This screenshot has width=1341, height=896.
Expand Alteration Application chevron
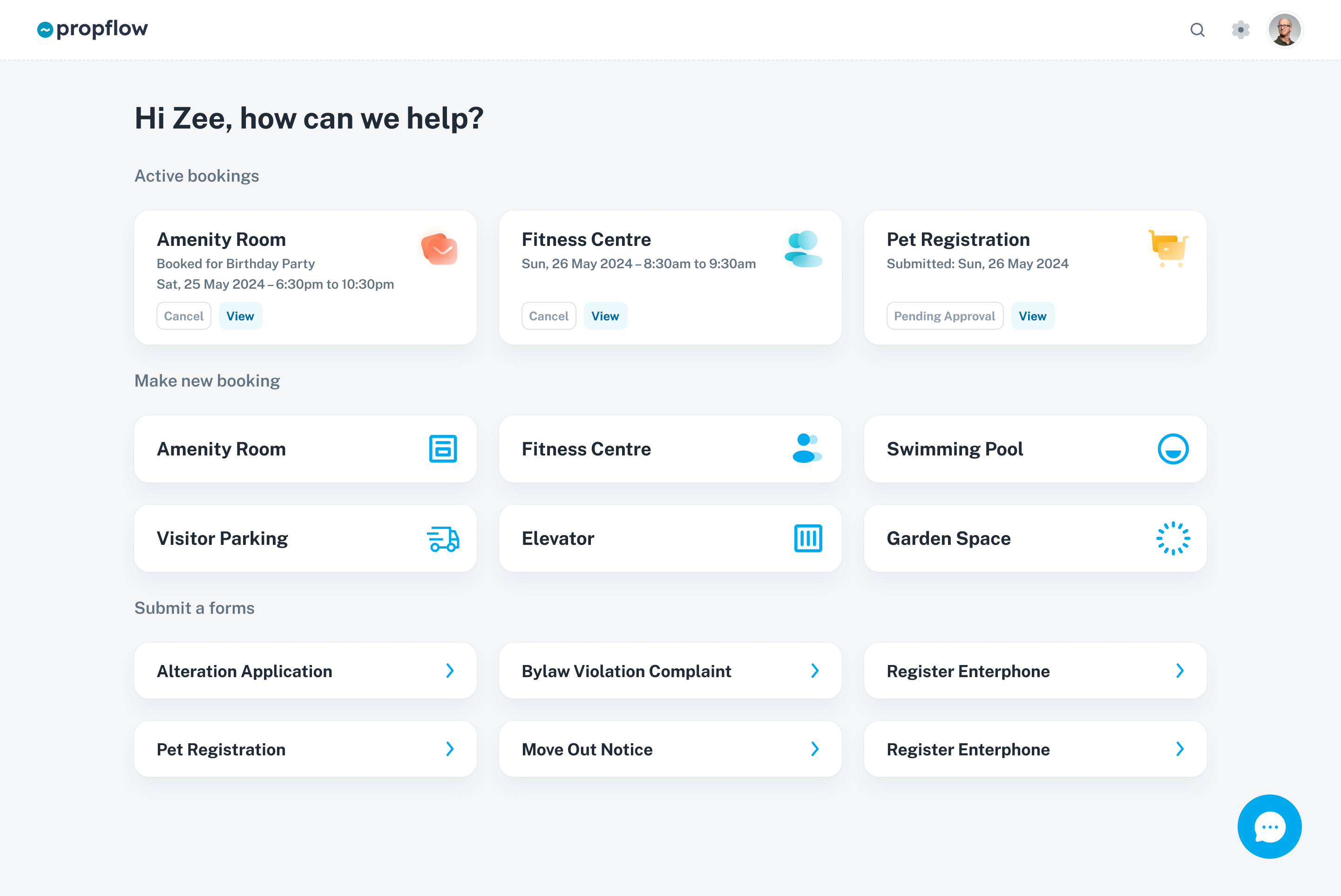[450, 670]
